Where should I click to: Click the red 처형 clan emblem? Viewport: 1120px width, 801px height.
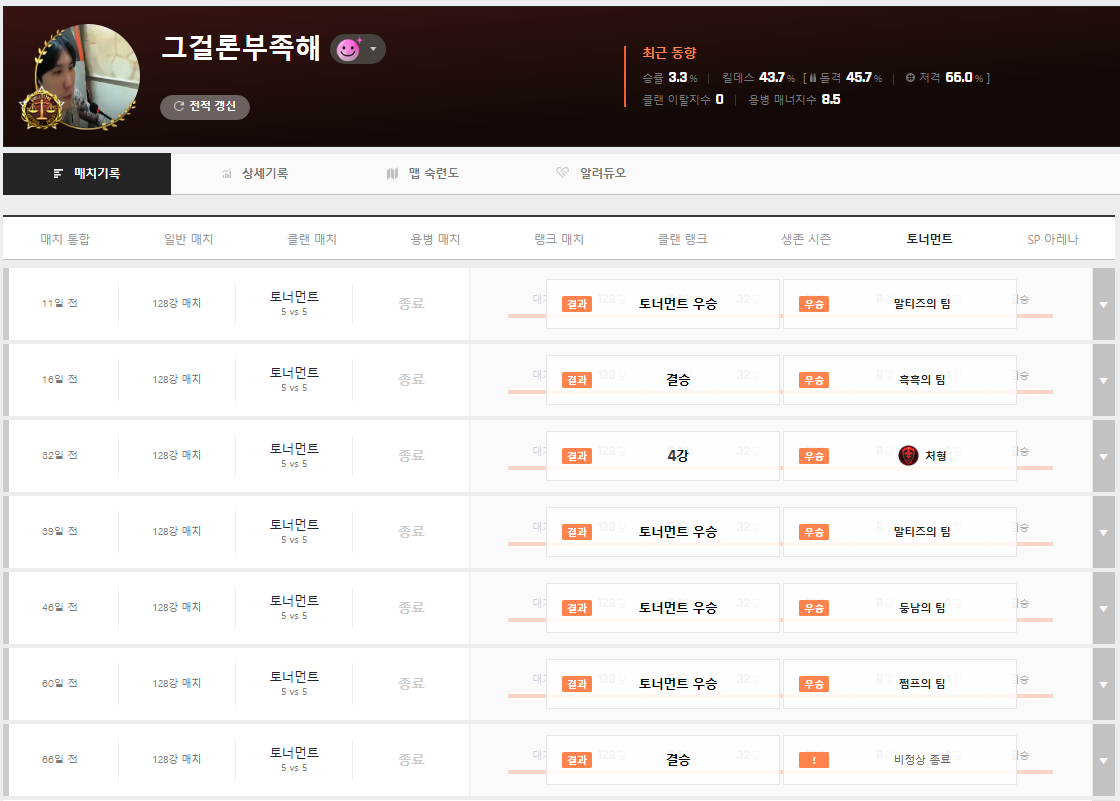tap(908, 456)
